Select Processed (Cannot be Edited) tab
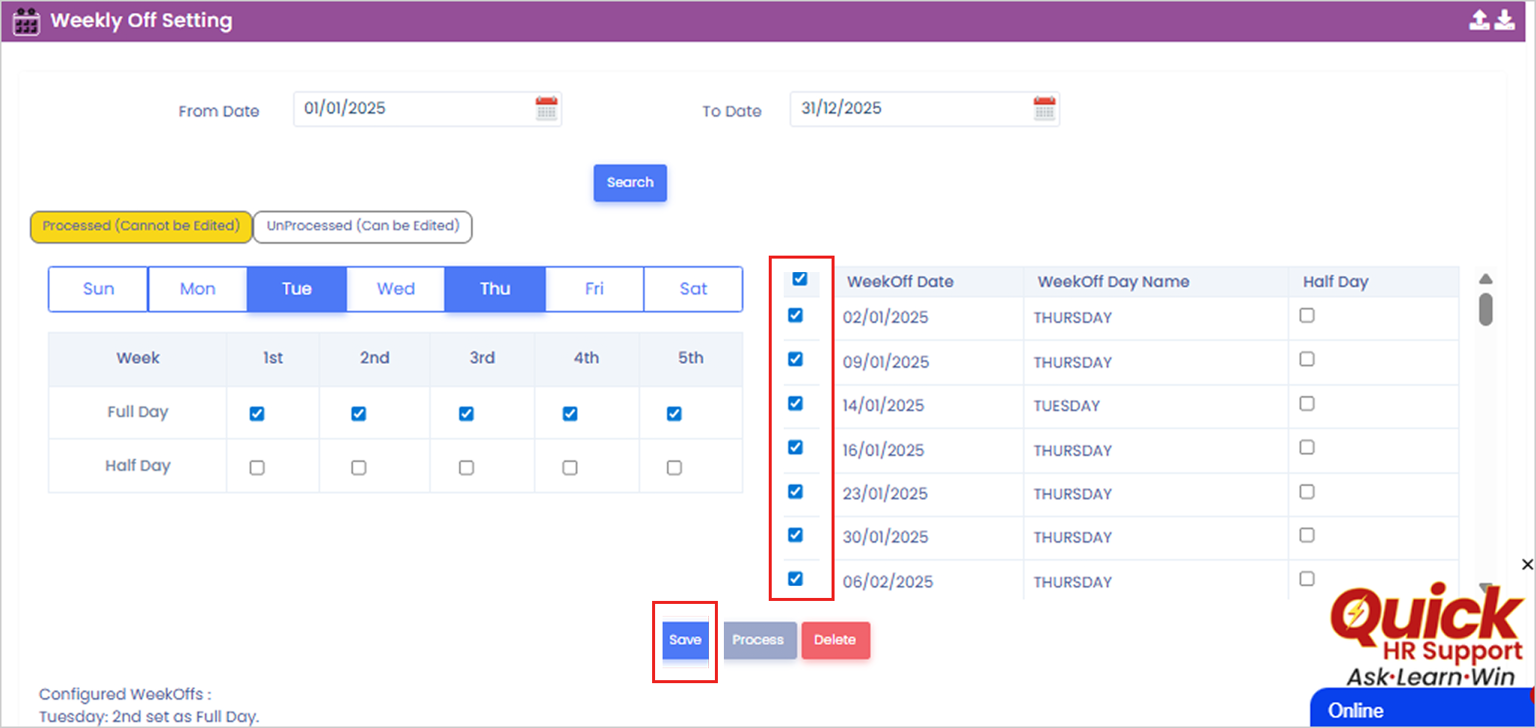The height and width of the screenshot is (728, 1536). pos(140,226)
